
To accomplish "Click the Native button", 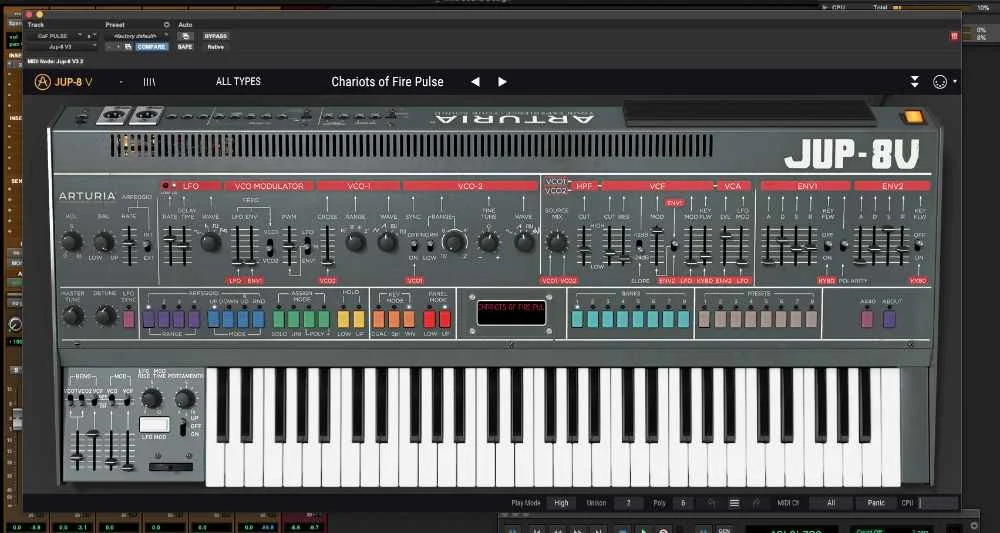I will coord(216,47).
